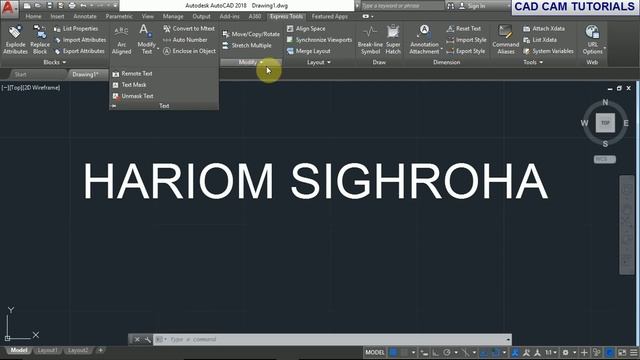Click the Save icon in Quick Access toolbar
Image resolution: width=640 pixels, height=360 pixels.
(49, 6)
